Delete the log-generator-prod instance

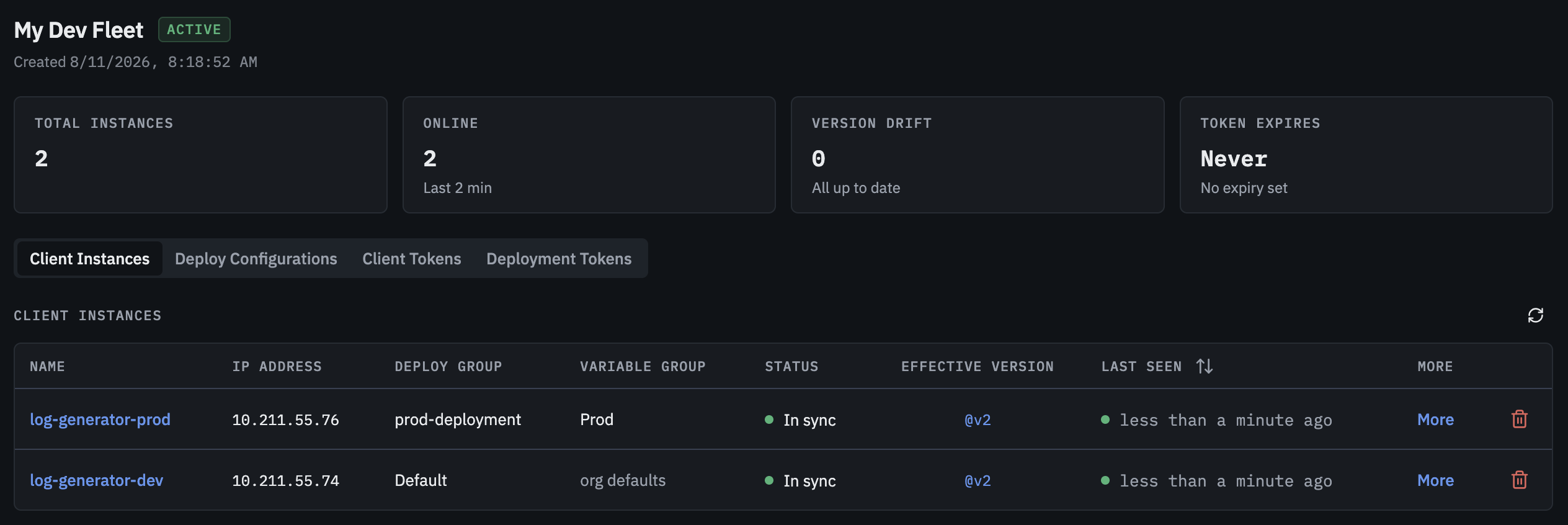1519,420
